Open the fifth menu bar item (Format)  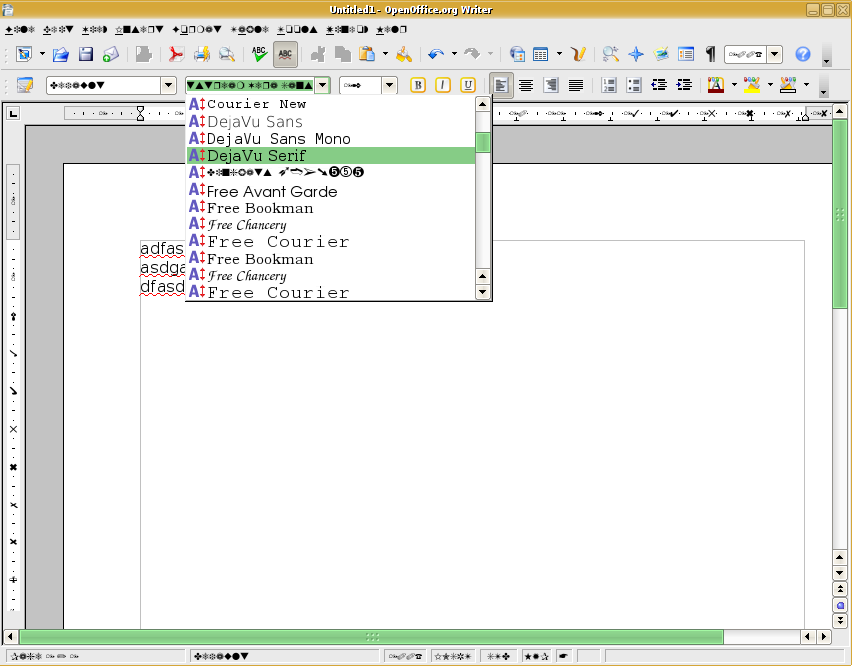(x=197, y=29)
